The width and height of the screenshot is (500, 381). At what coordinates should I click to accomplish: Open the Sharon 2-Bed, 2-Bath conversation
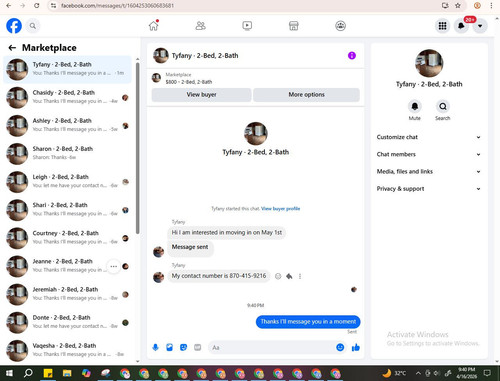(x=67, y=154)
